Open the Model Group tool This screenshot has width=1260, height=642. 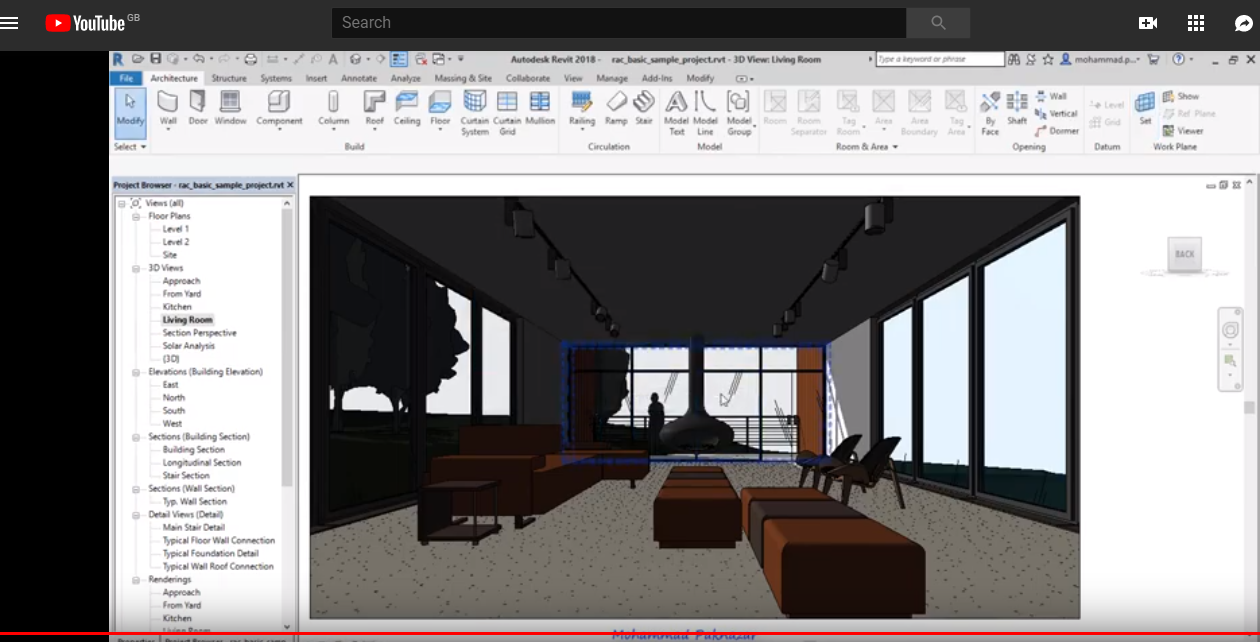coord(738,112)
